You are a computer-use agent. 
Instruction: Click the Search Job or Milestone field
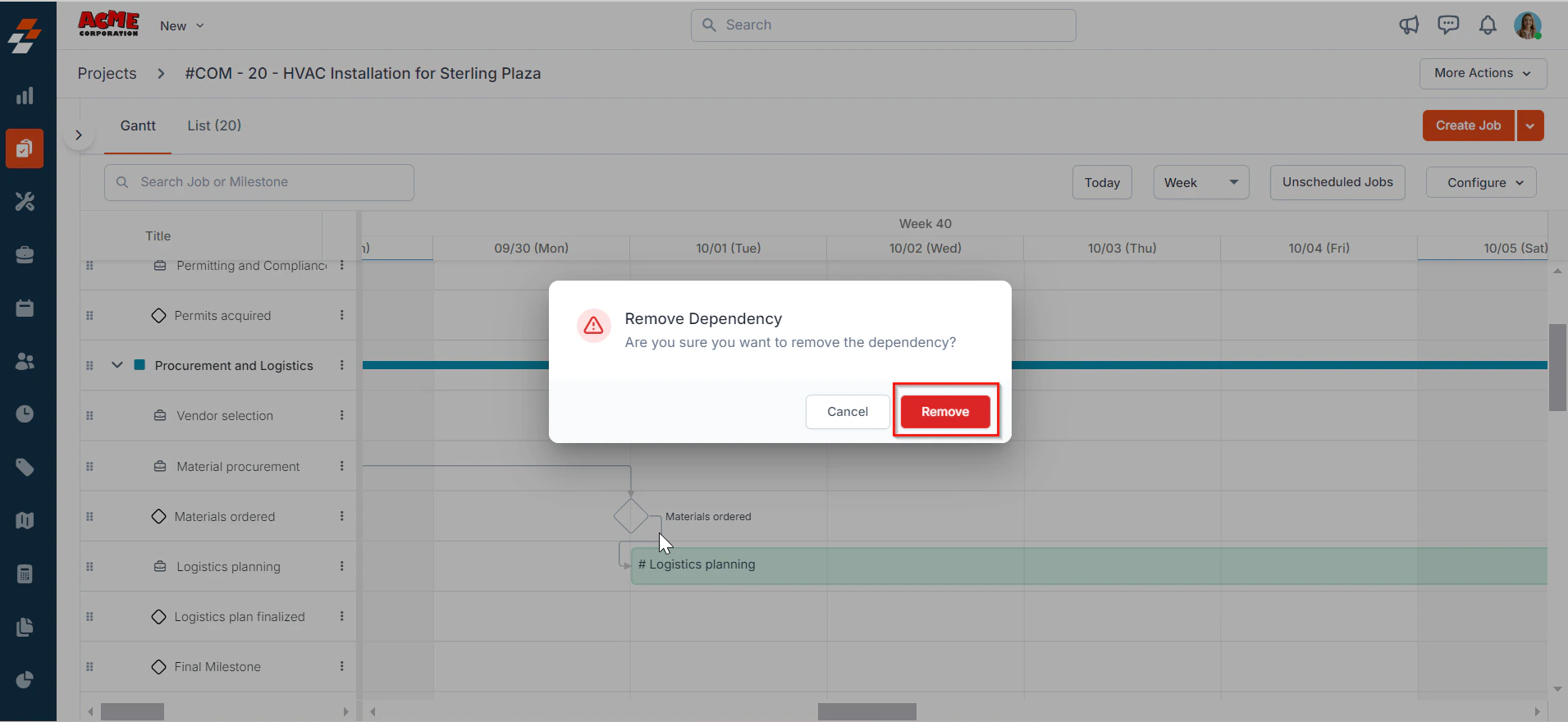259,182
